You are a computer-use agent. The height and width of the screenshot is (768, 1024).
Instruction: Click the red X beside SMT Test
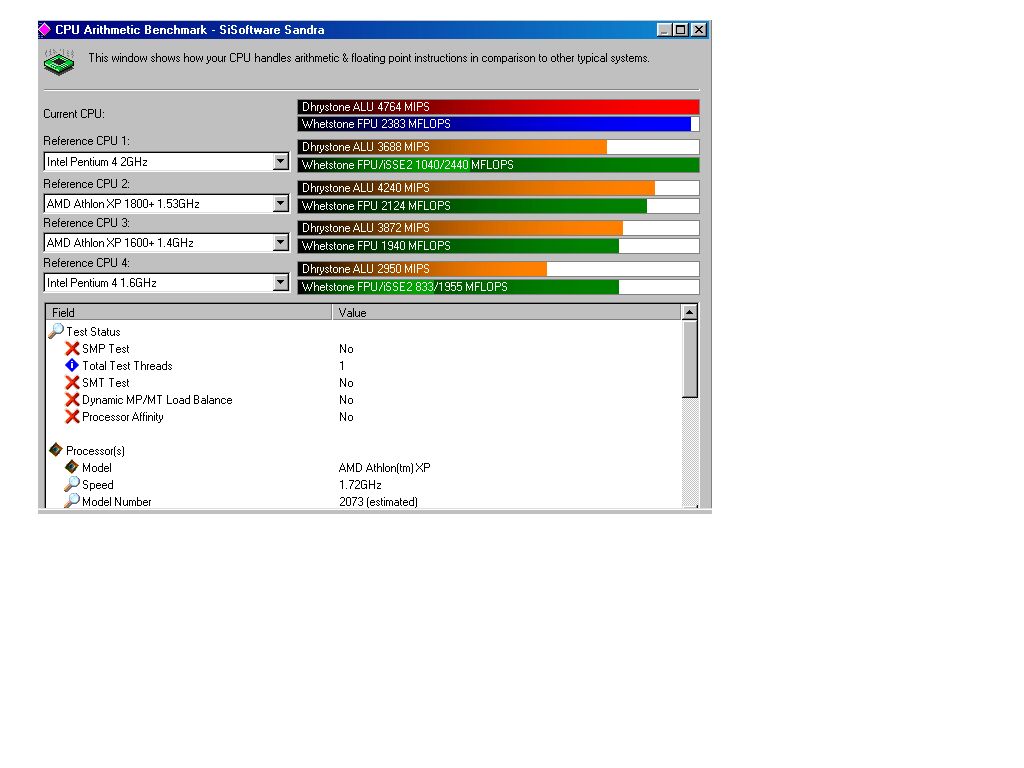coord(72,383)
